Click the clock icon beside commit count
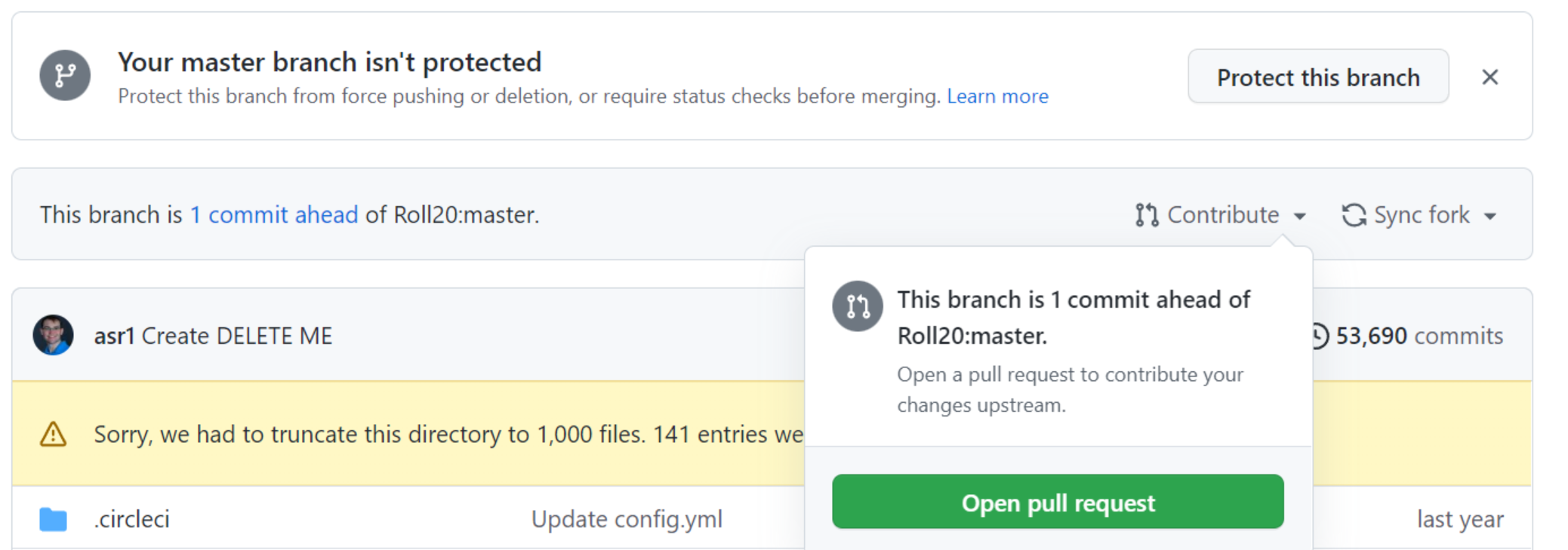The height and width of the screenshot is (550, 1568). [1321, 335]
